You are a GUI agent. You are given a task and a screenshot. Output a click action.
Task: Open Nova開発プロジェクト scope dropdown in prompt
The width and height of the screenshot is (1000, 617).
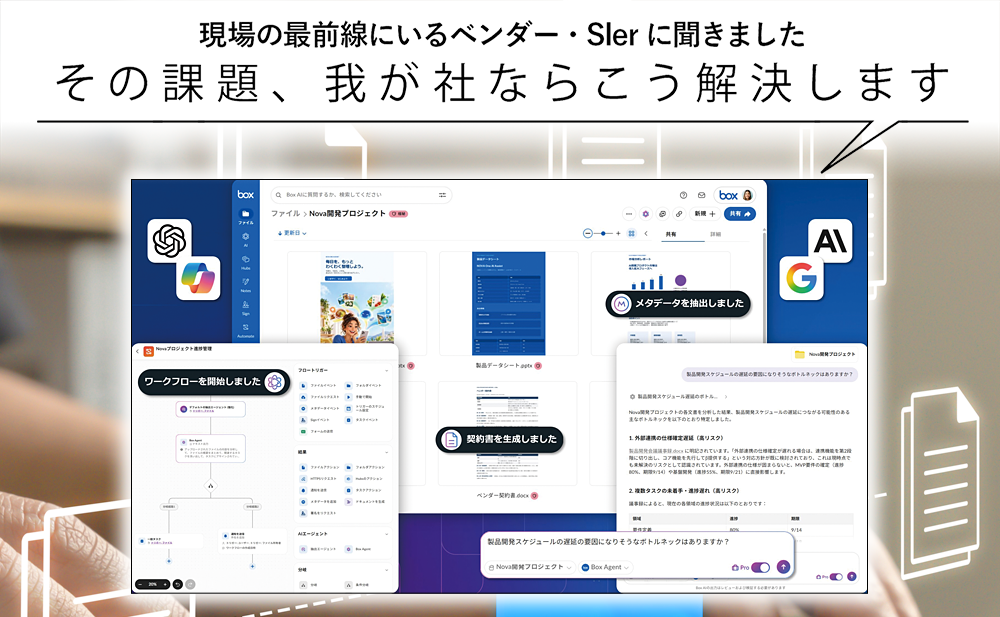coord(530,567)
